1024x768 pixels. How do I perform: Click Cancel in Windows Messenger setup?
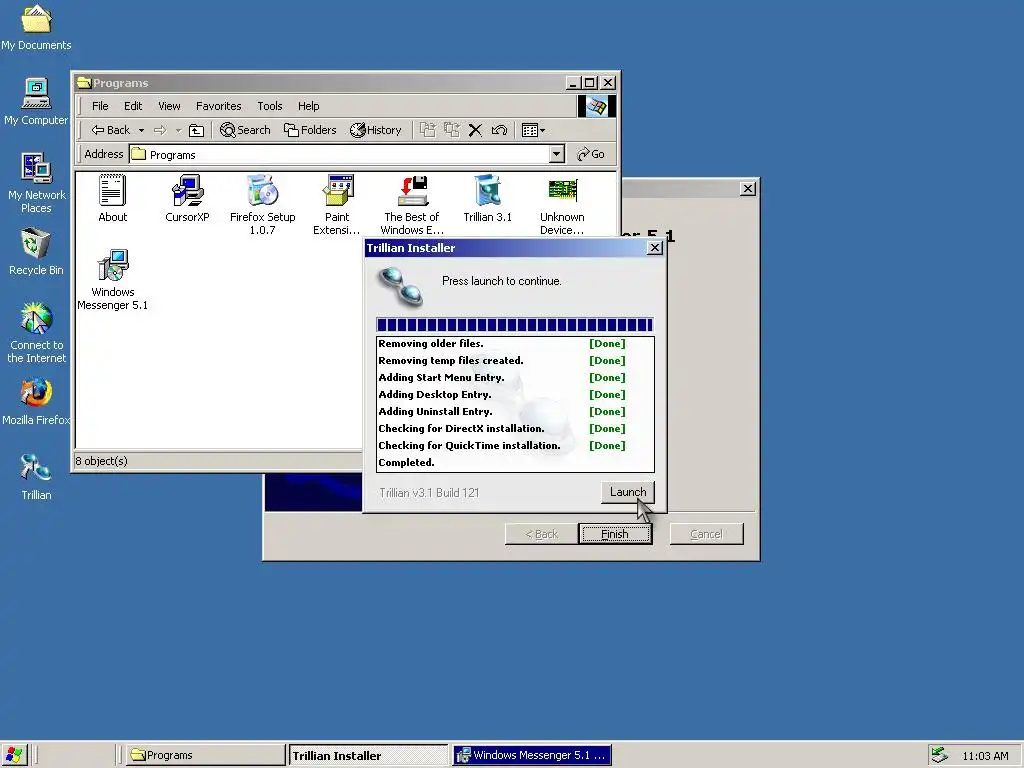click(x=707, y=534)
